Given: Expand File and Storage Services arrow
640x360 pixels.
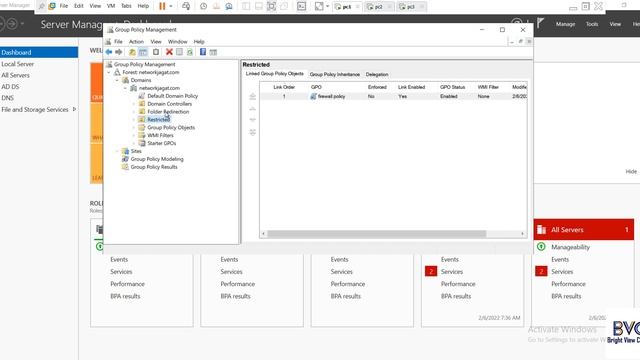Looking at the screenshot, I should pos(74,109).
